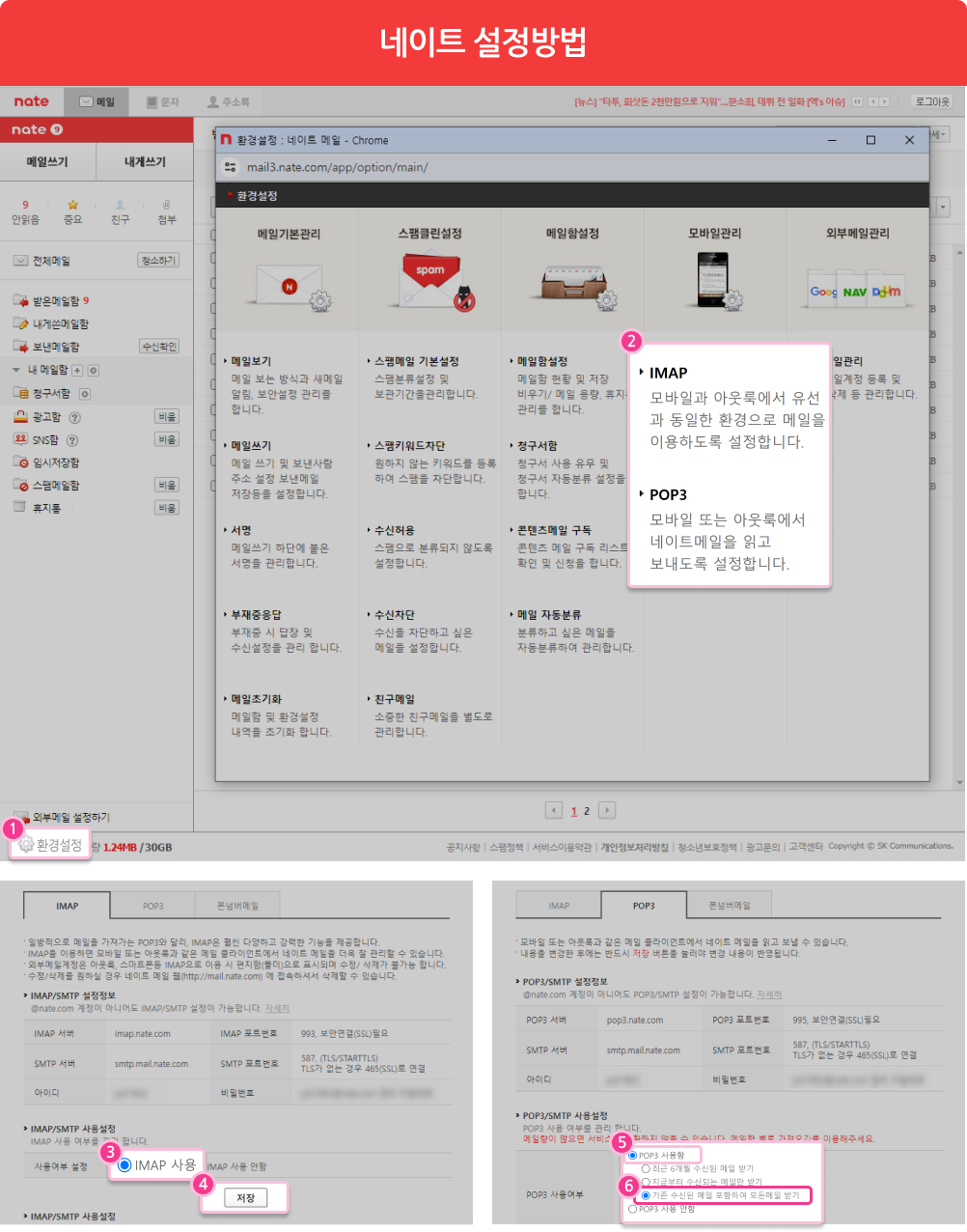Switch to the 메일 tab in the top bar

(97, 101)
